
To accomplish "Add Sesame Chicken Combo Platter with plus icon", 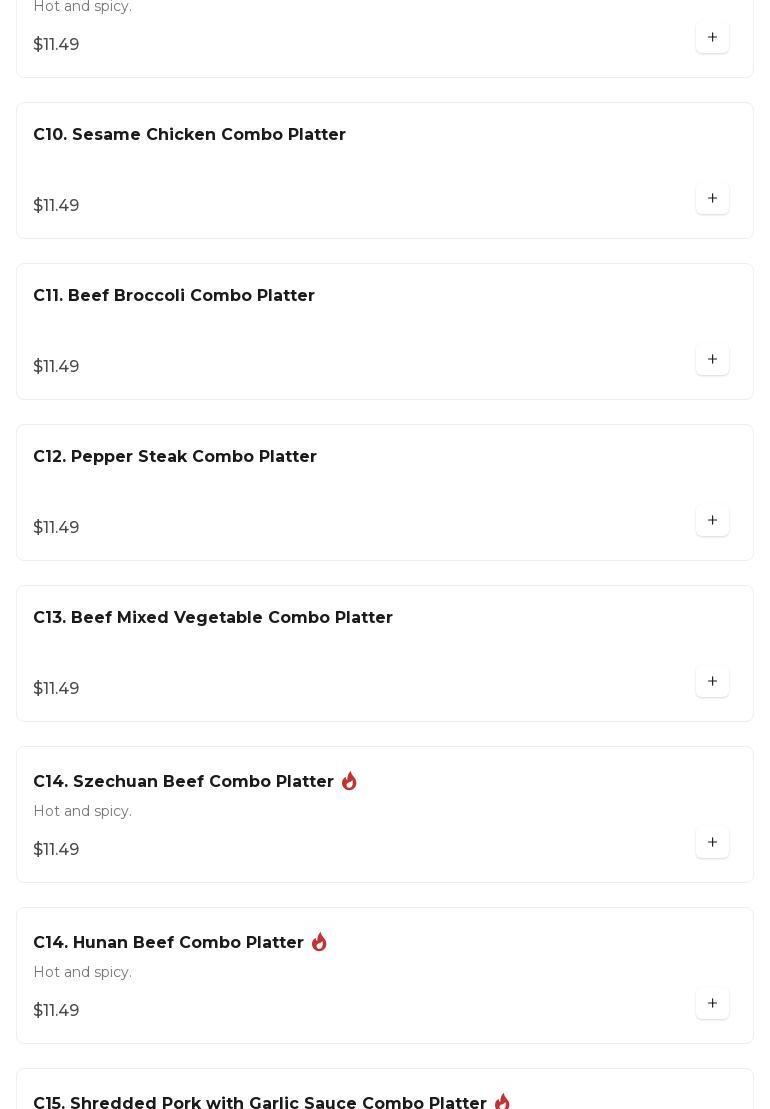I will coord(712,199).
